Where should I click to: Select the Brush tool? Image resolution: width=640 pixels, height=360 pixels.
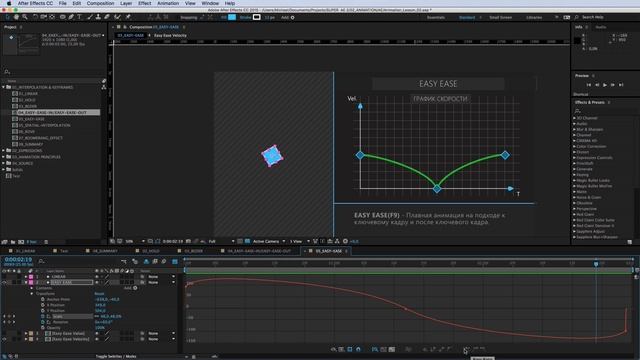pos(90,17)
